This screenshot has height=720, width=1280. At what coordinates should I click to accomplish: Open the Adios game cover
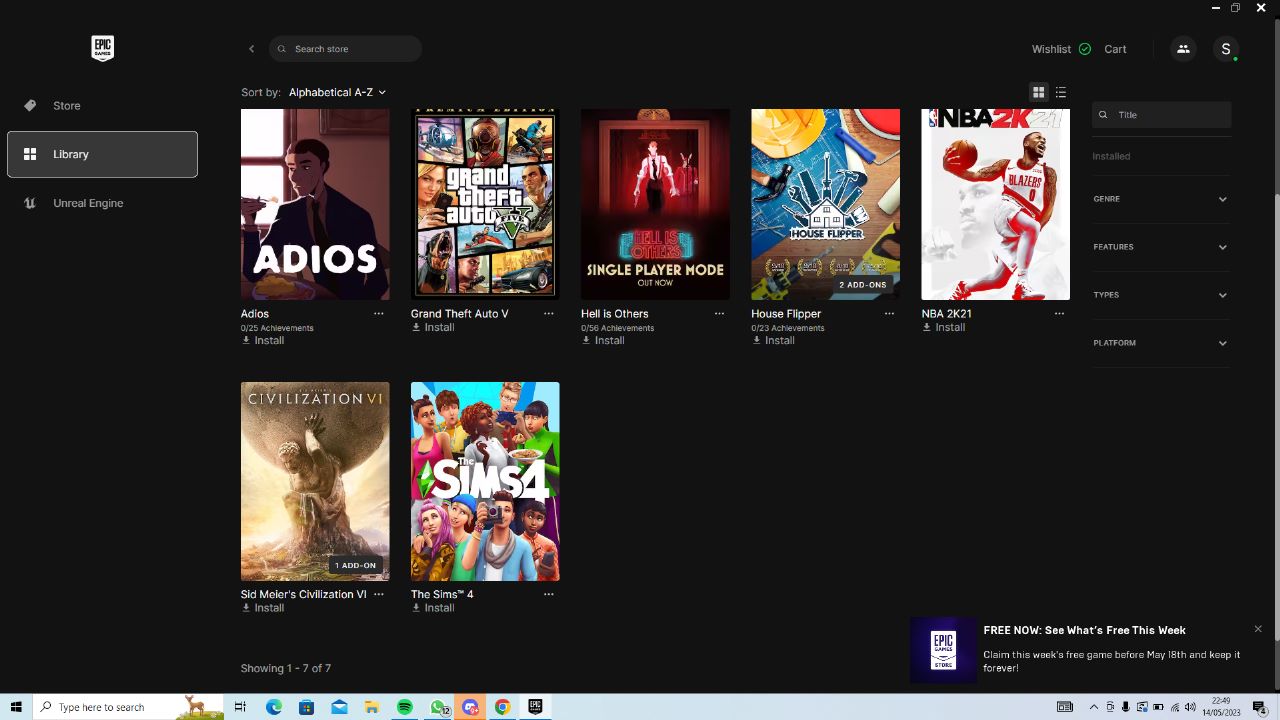(315, 204)
